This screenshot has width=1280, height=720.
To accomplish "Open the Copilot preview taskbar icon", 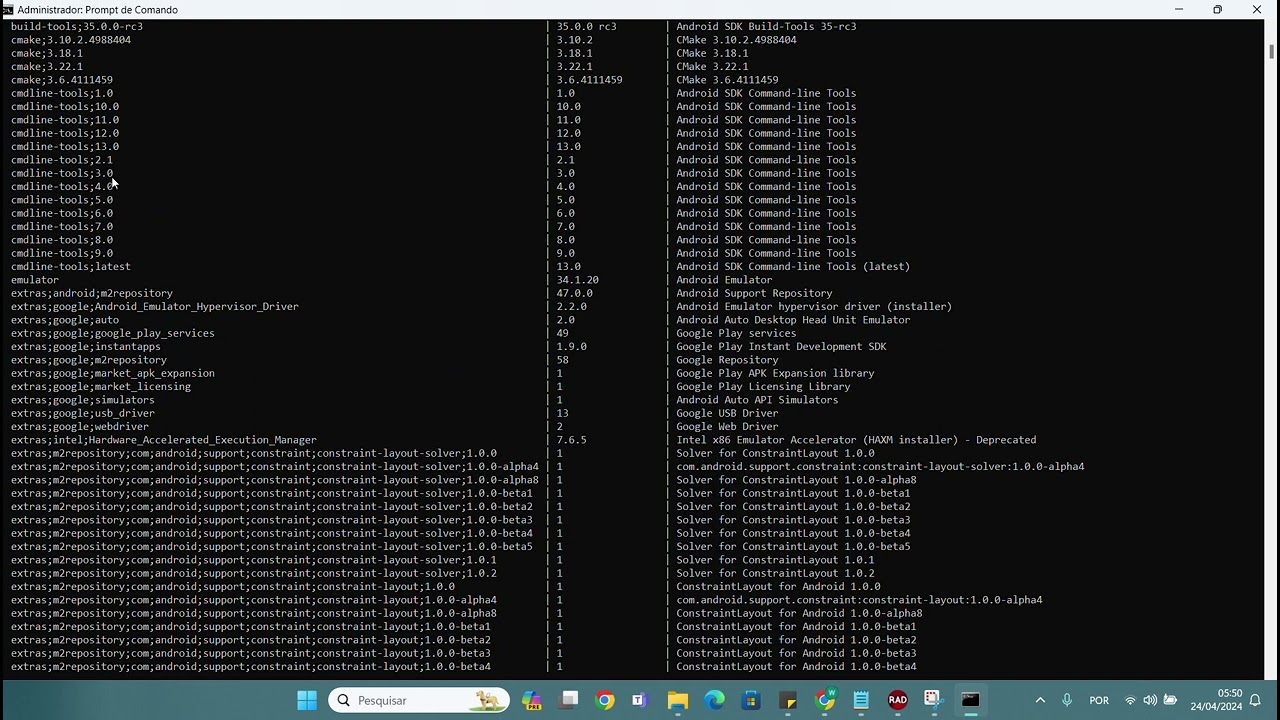I will (x=532, y=700).
